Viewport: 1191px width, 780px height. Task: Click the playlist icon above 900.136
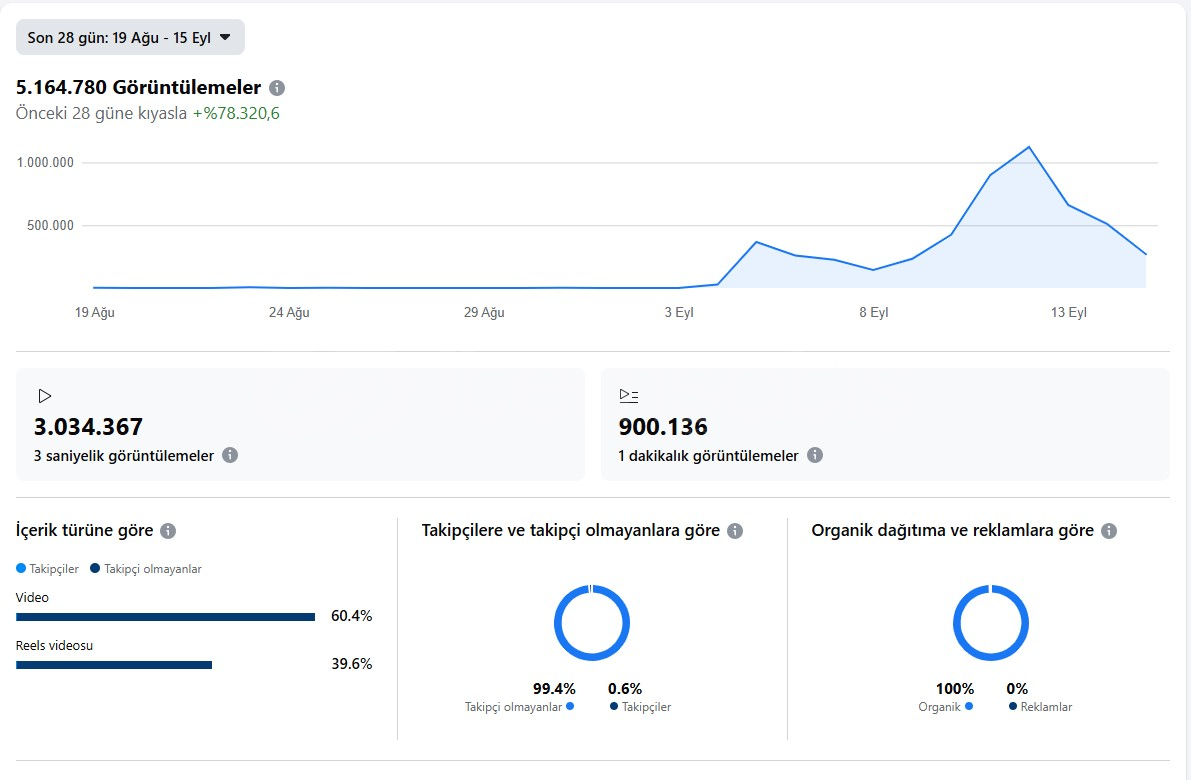[629, 396]
